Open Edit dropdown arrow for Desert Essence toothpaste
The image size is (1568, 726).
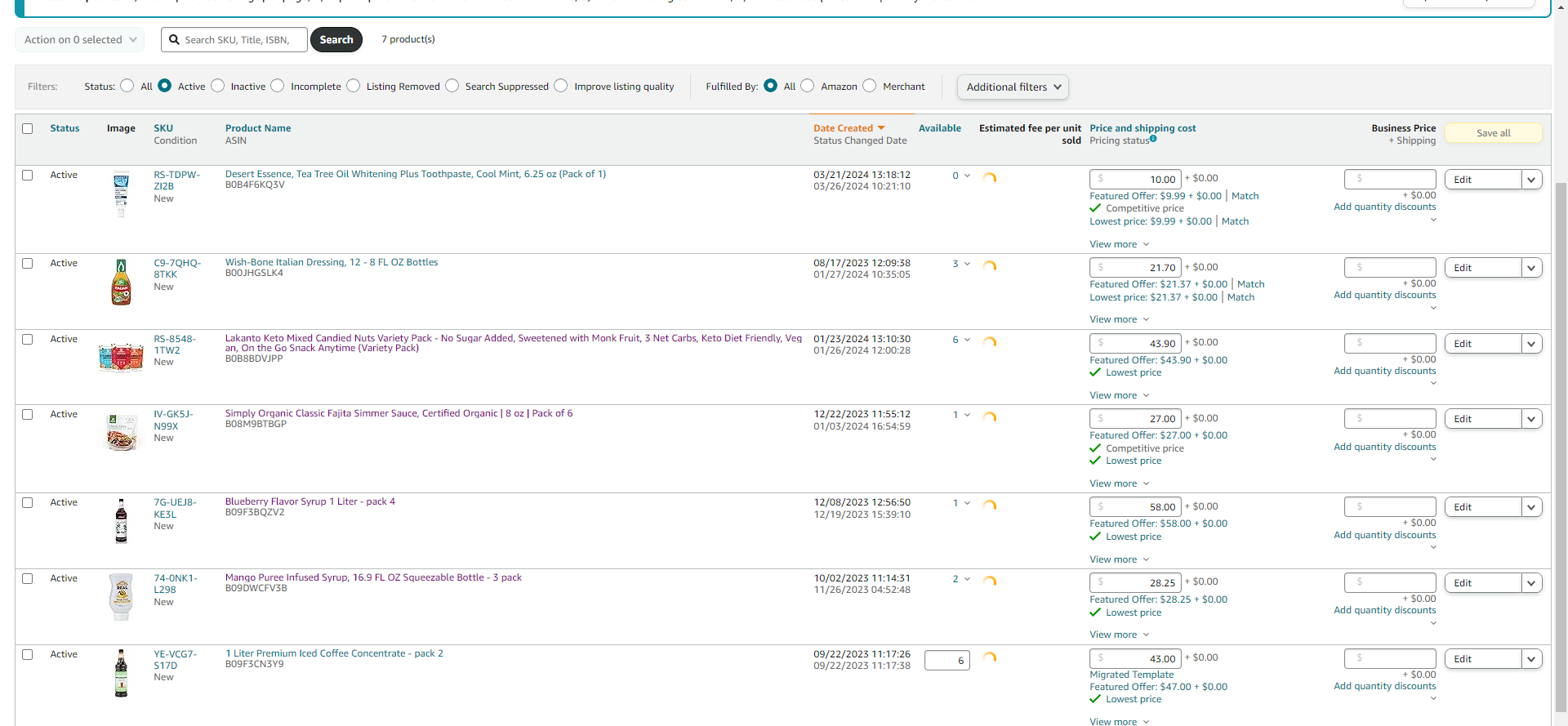click(x=1531, y=180)
